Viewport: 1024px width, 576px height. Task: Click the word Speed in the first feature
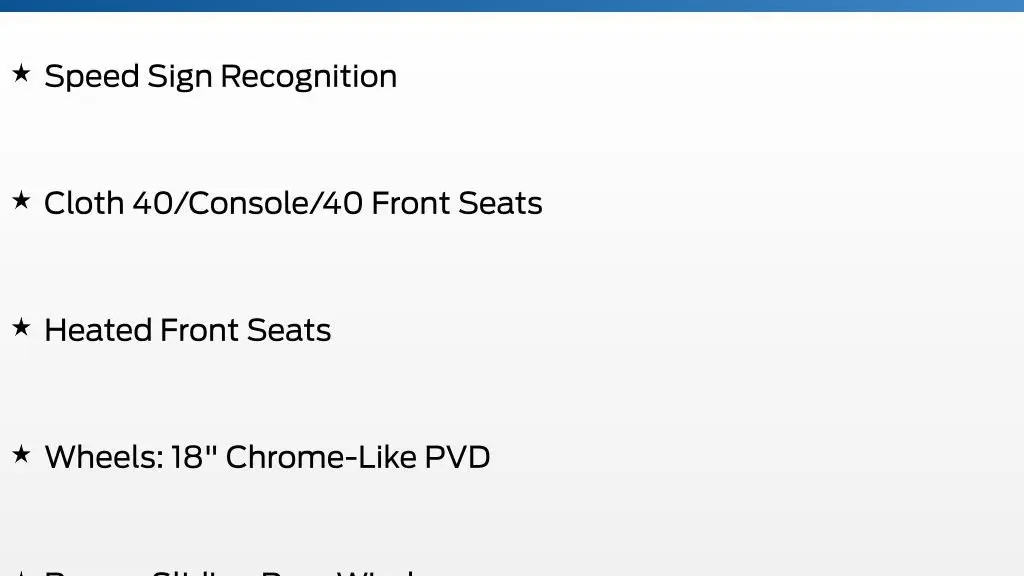(x=92, y=77)
